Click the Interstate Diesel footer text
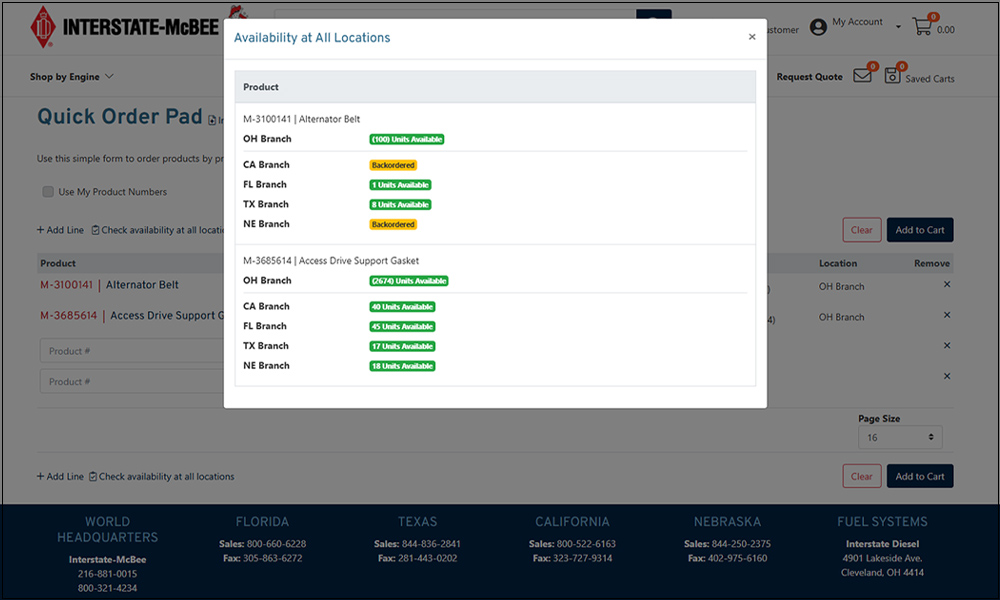1000x600 pixels. 883,544
